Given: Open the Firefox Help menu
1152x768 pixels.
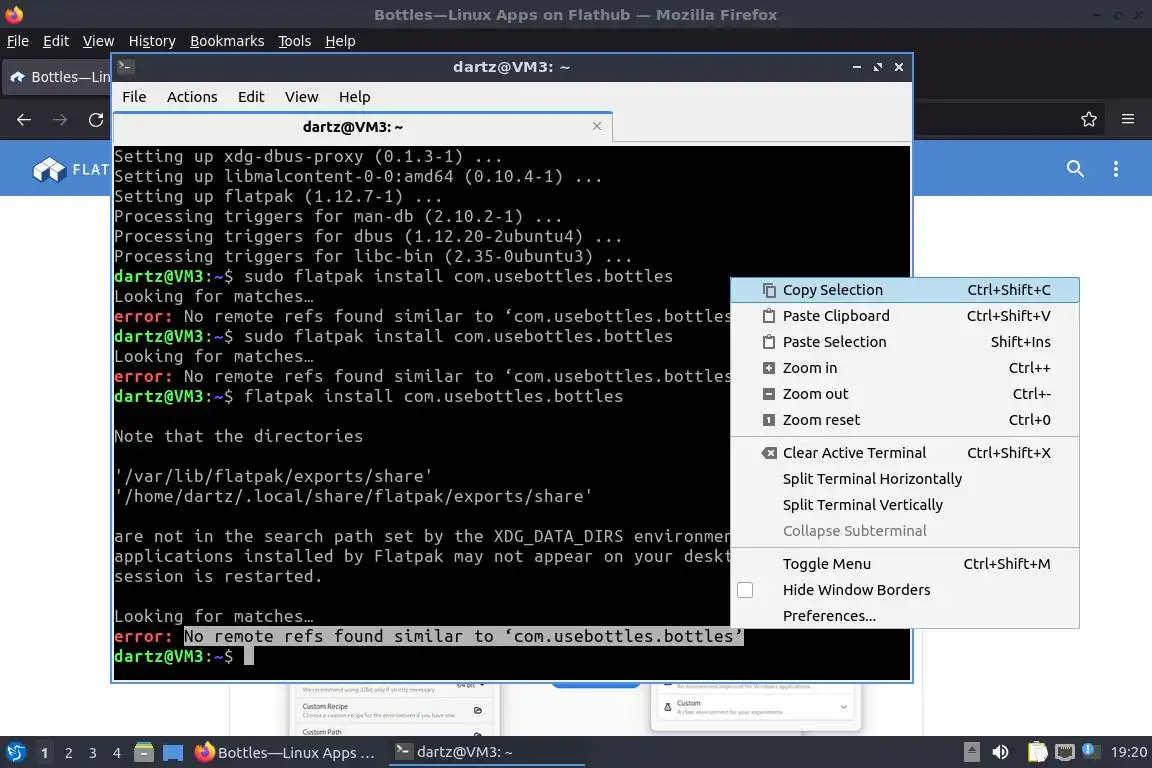Looking at the screenshot, I should (x=340, y=41).
